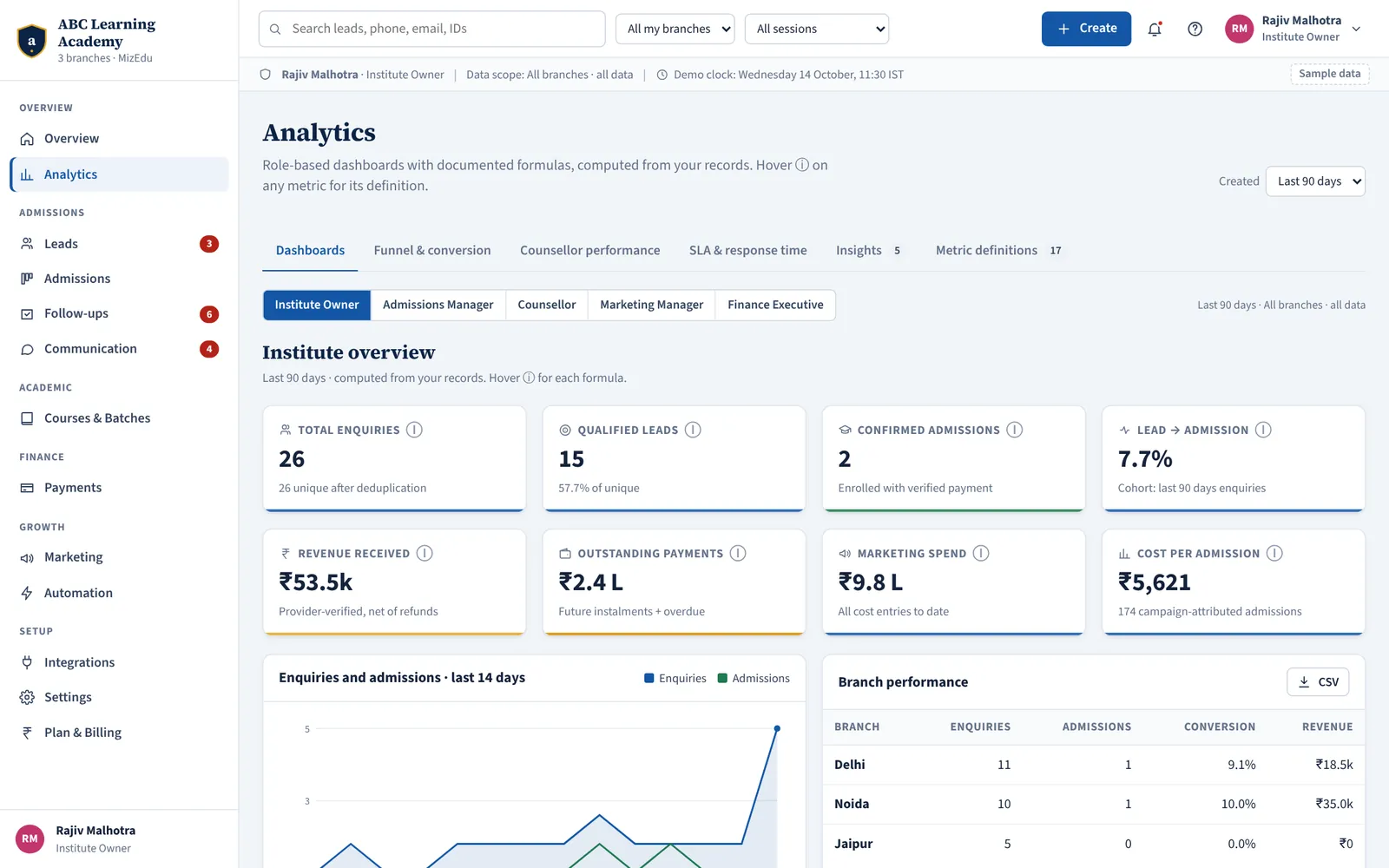
Task: Click the RM avatar in the sidebar footer
Action: (x=30, y=838)
